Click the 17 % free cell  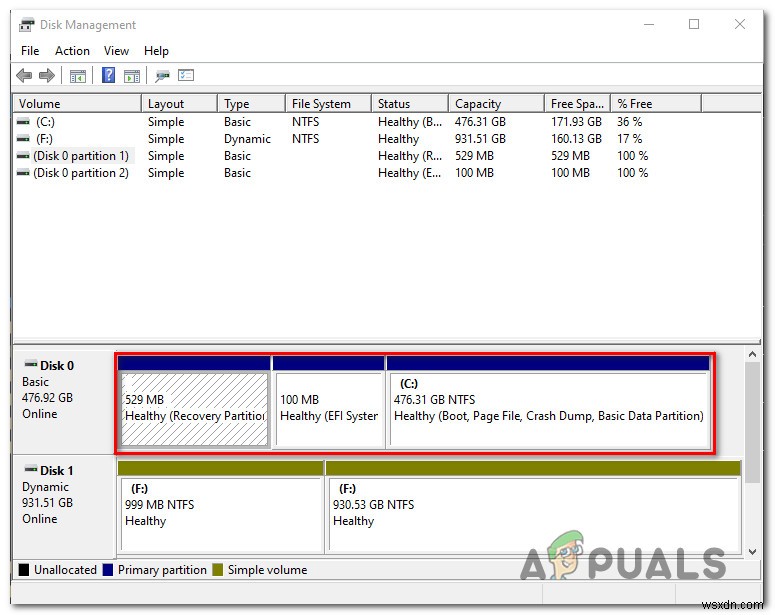[x=629, y=139]
